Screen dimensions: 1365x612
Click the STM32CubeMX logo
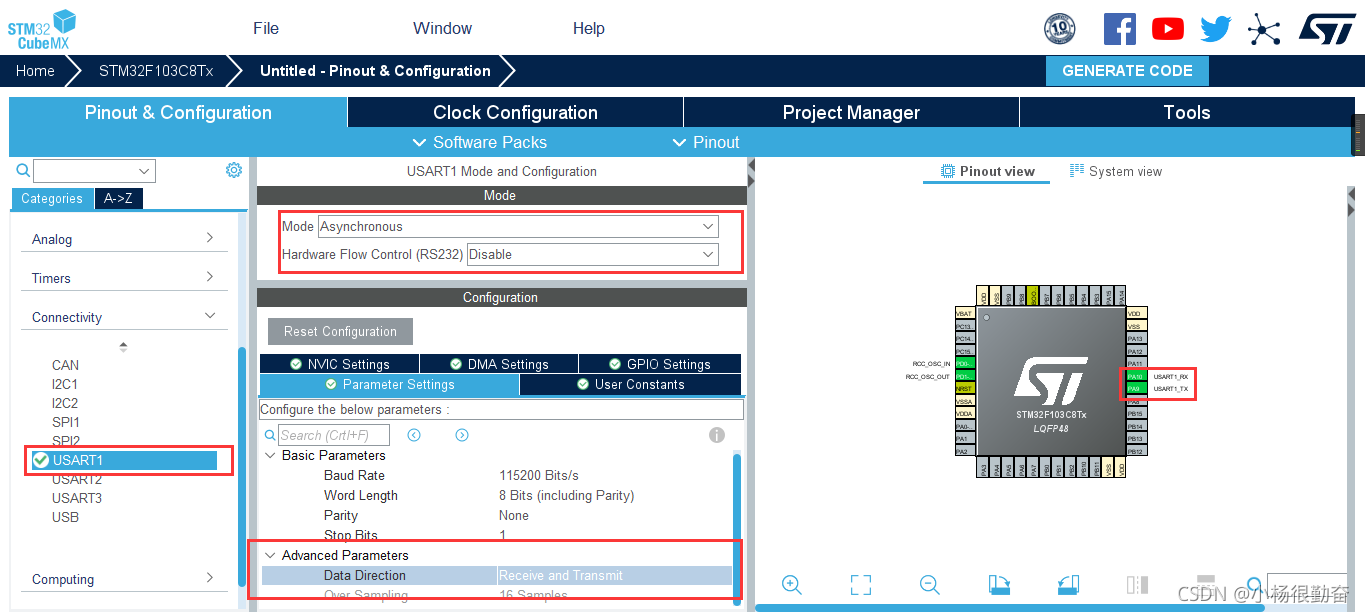click(42, 29)
